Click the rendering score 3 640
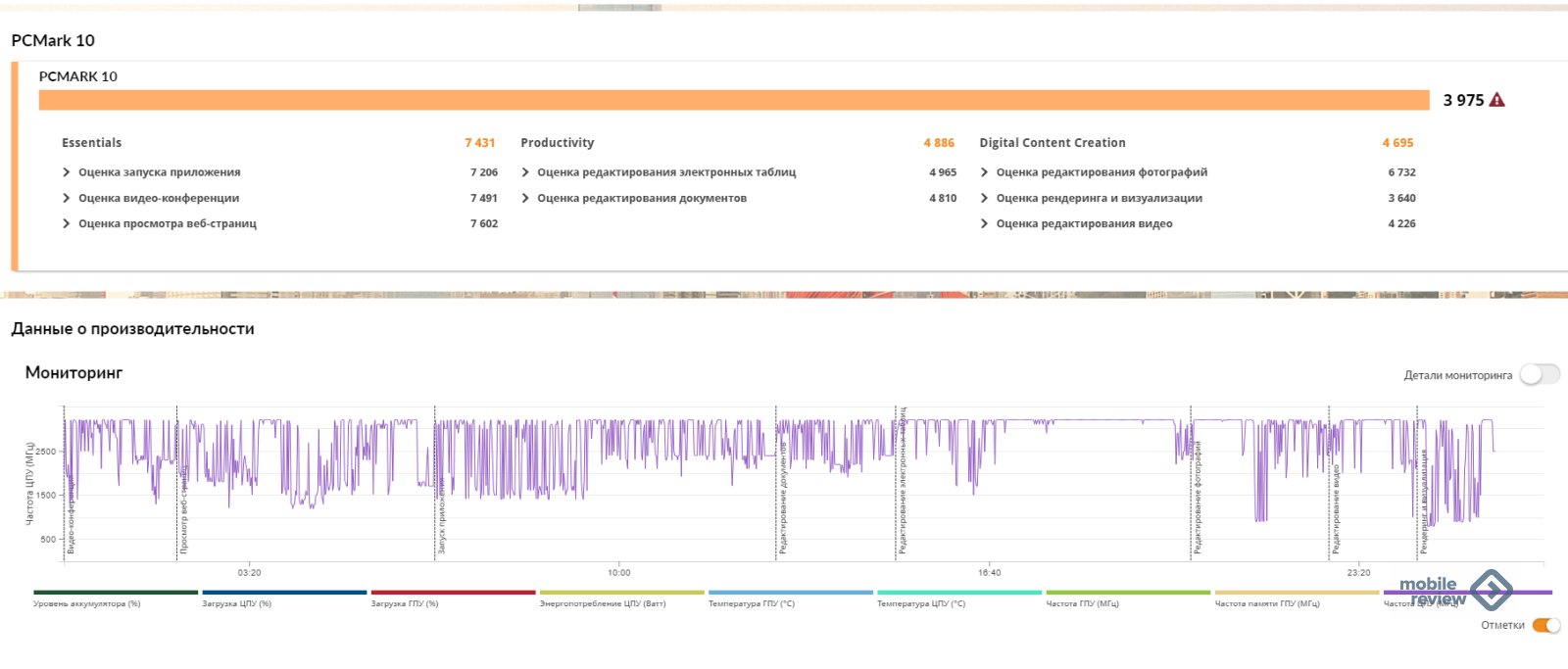The height and width of the screenshot is (669, 1568). (x=1401, y=198)
